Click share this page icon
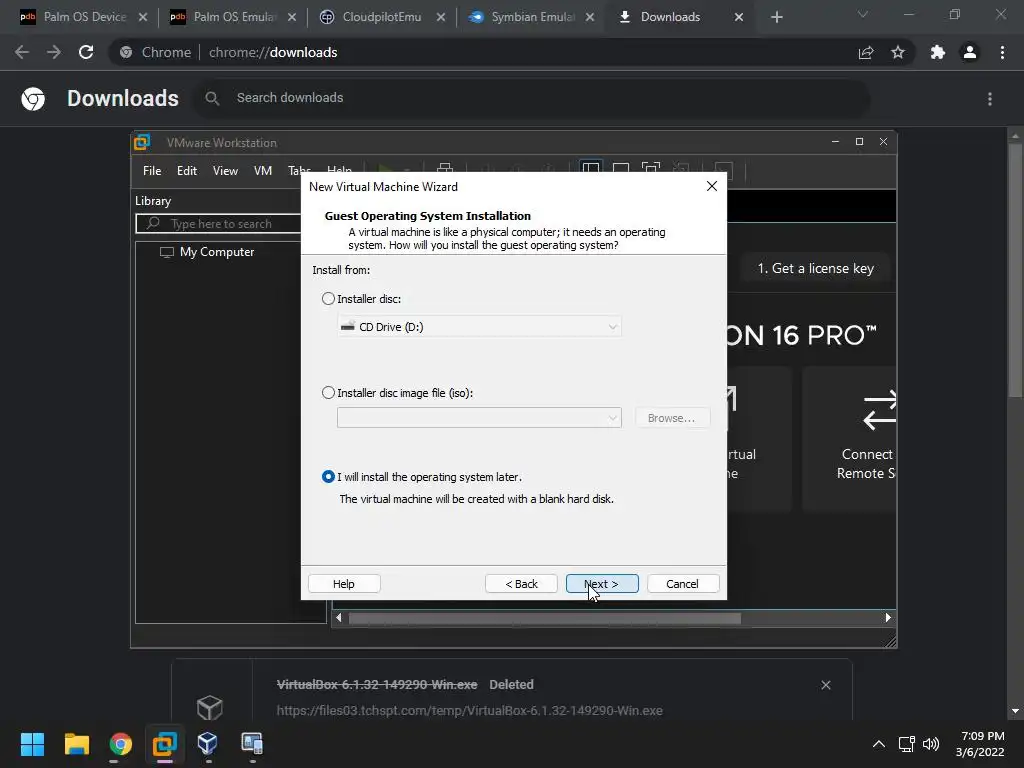This screenshot has height=768, width=1024. [866, 52]
